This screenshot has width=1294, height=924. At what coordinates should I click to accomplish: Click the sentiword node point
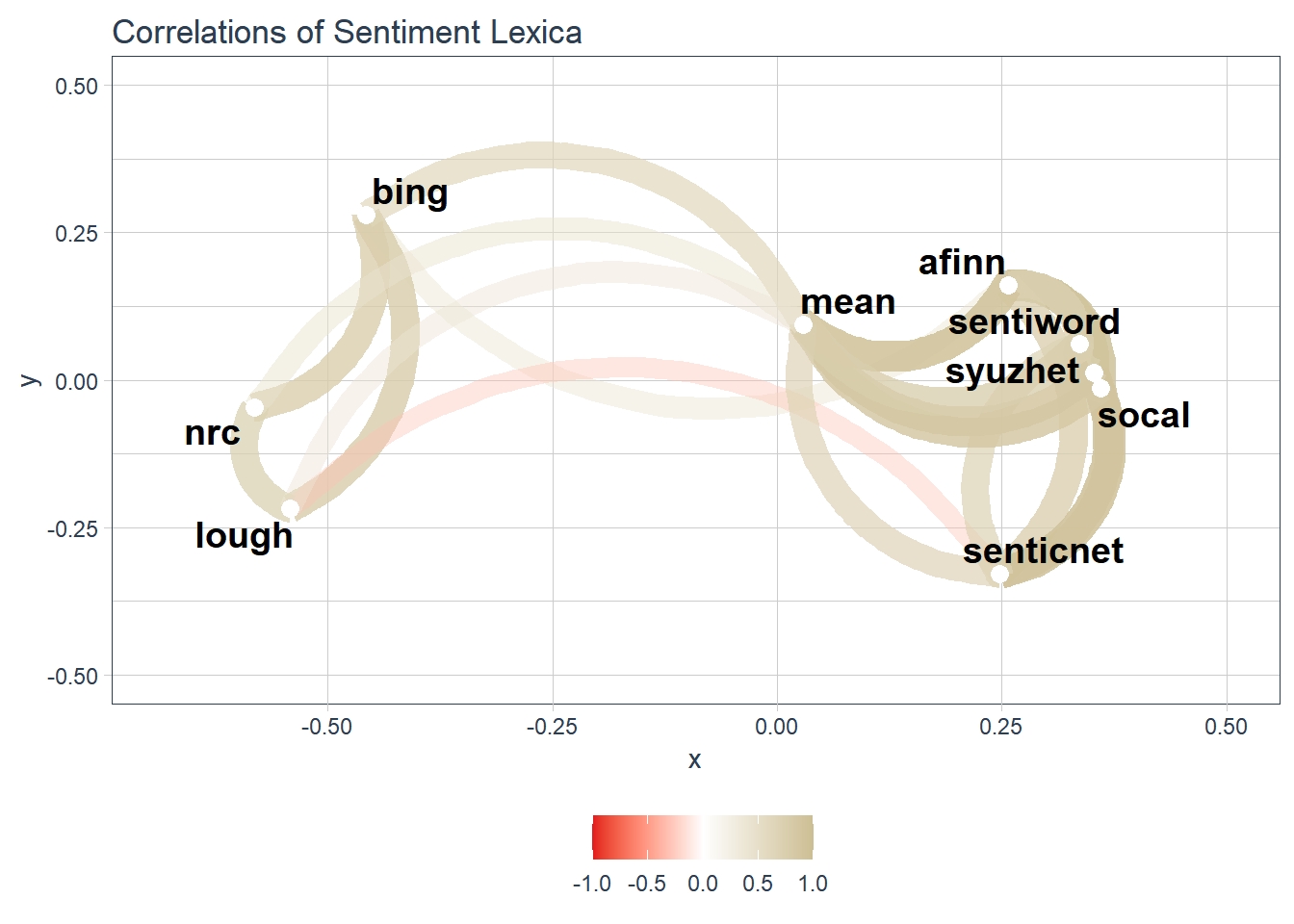point(1079,345)
